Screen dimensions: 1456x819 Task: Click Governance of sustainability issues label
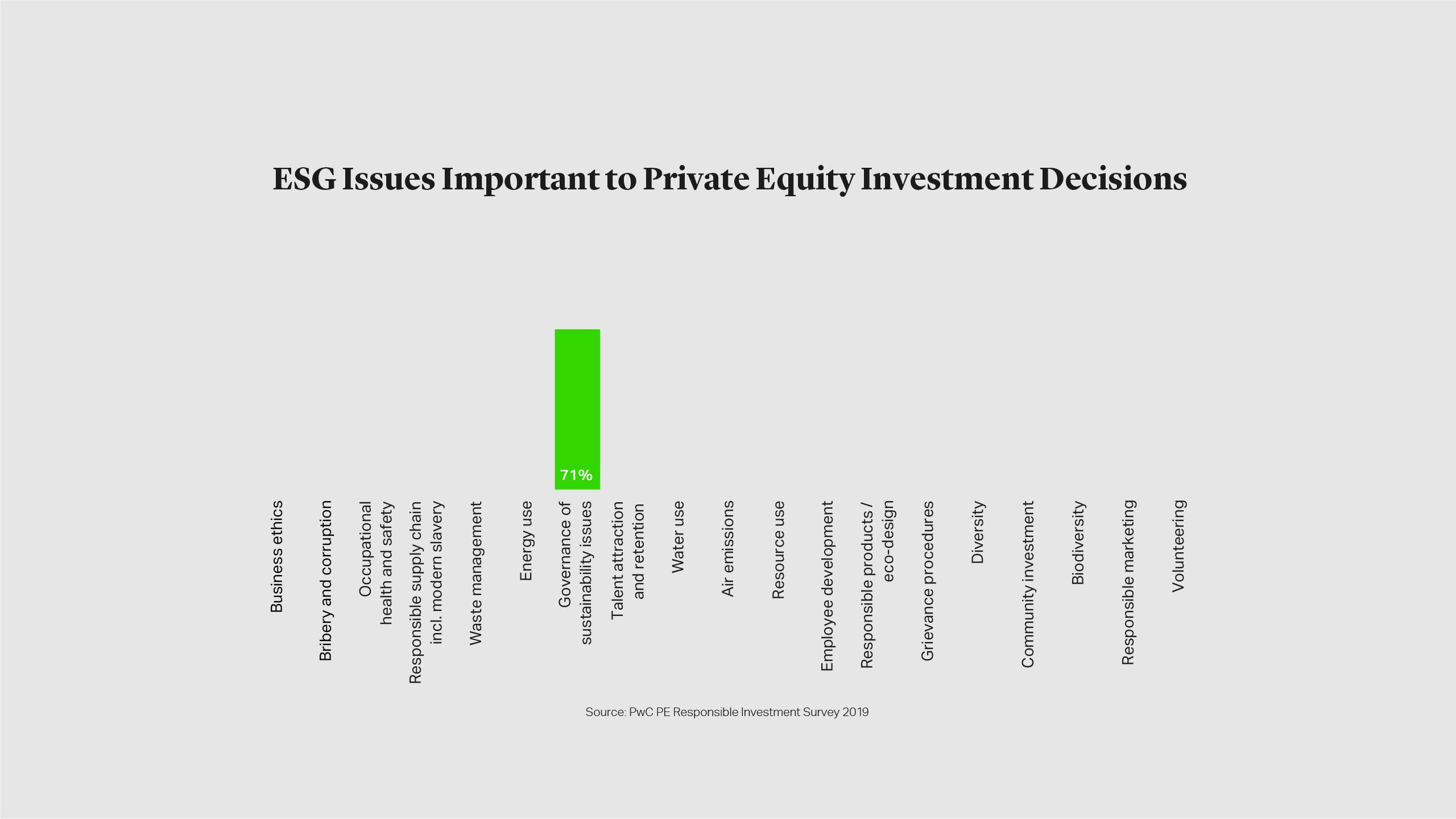coord(575,572)
